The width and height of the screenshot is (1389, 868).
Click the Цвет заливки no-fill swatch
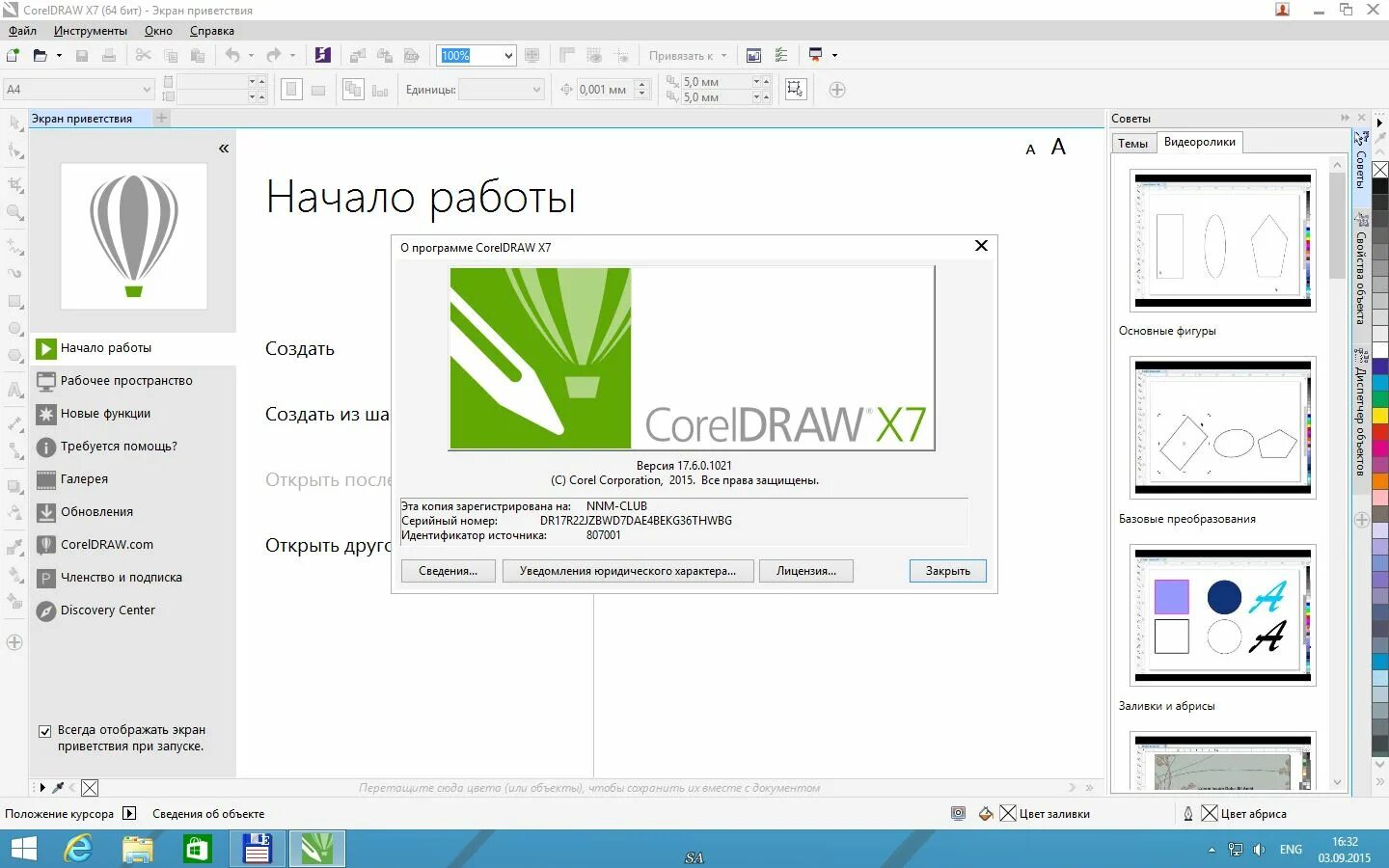click(x=1008, y=814)
